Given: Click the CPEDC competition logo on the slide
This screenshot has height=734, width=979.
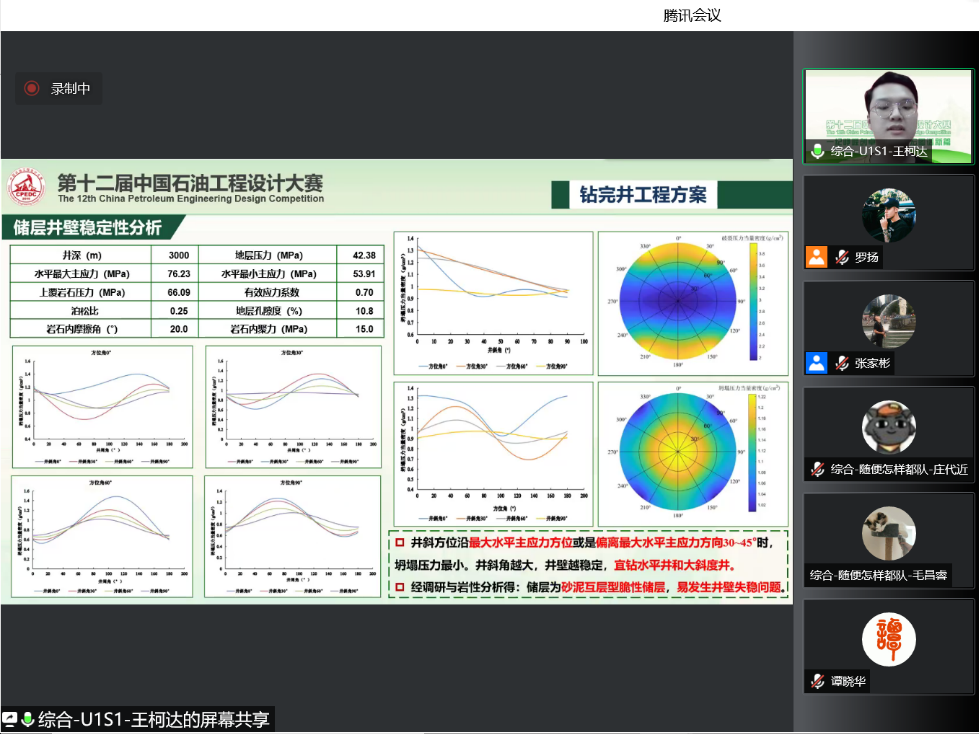Looking at the screenshot, I should pyautogui.click(x=29, y=186).
